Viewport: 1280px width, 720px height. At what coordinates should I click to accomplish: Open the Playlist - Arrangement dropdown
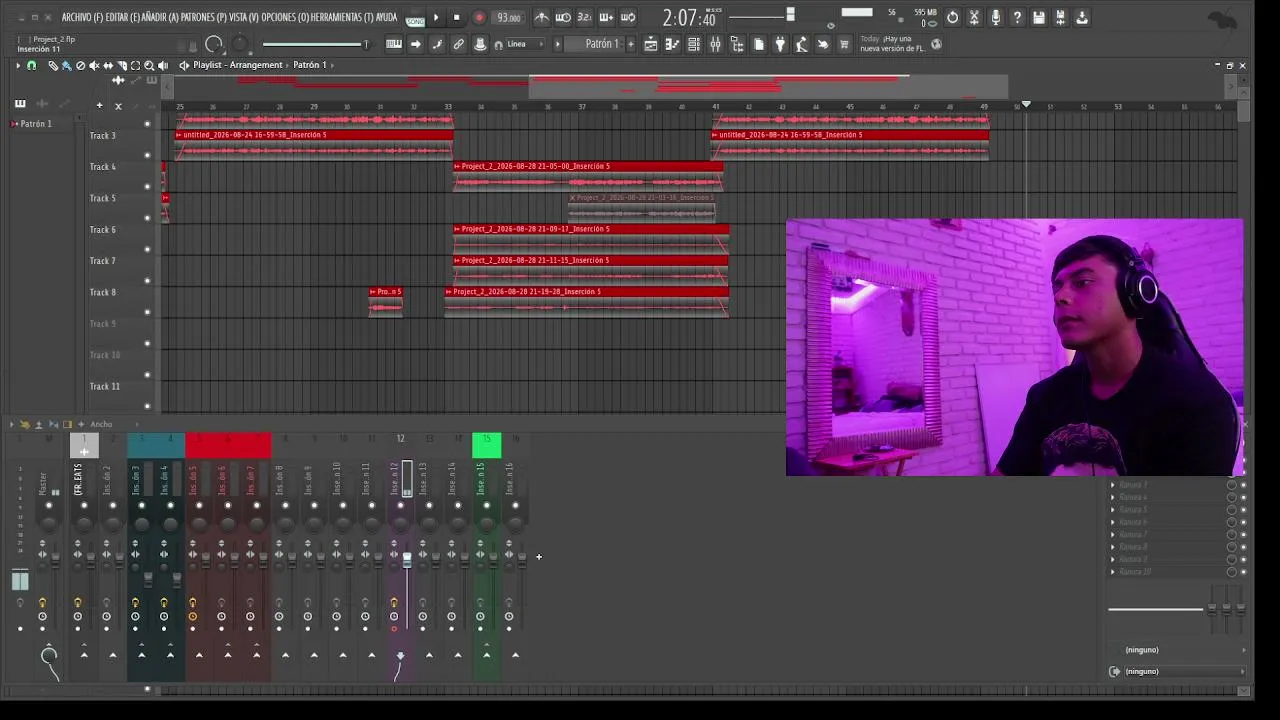(237, 65)
